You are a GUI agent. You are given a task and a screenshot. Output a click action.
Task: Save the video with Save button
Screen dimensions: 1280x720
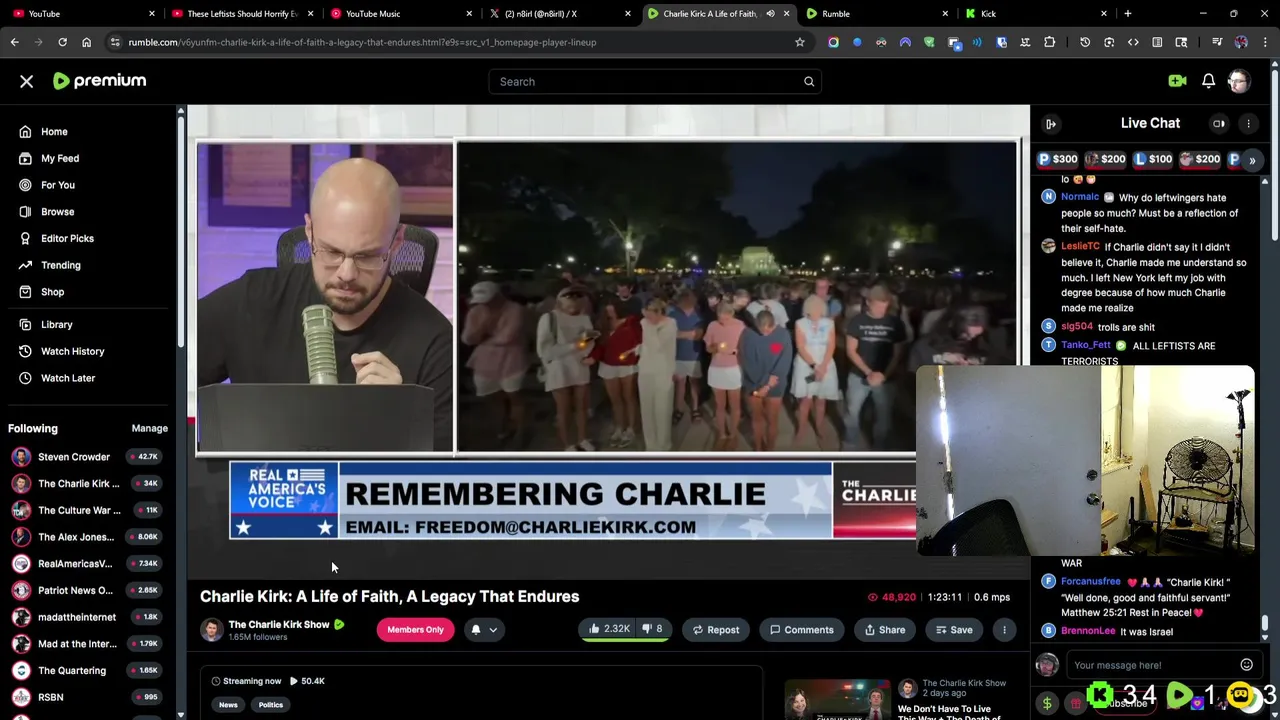[x=954, y=630]
